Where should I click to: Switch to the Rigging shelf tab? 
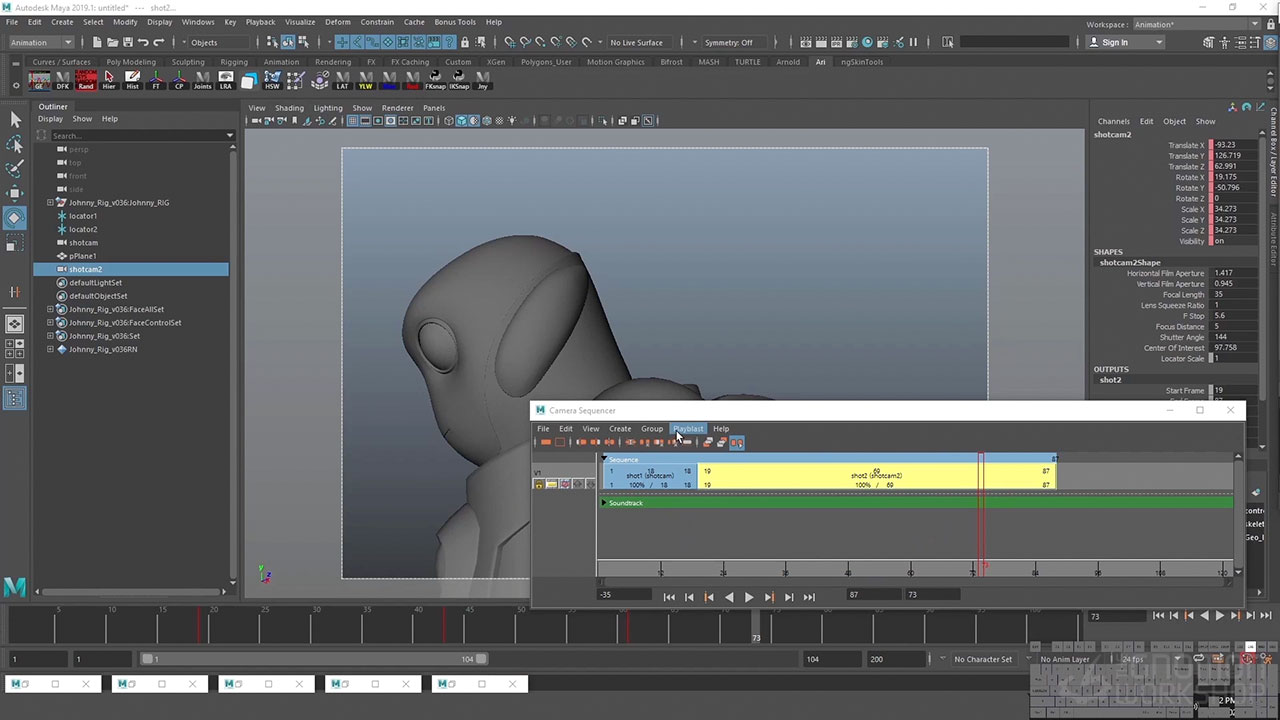pos(234,62)
